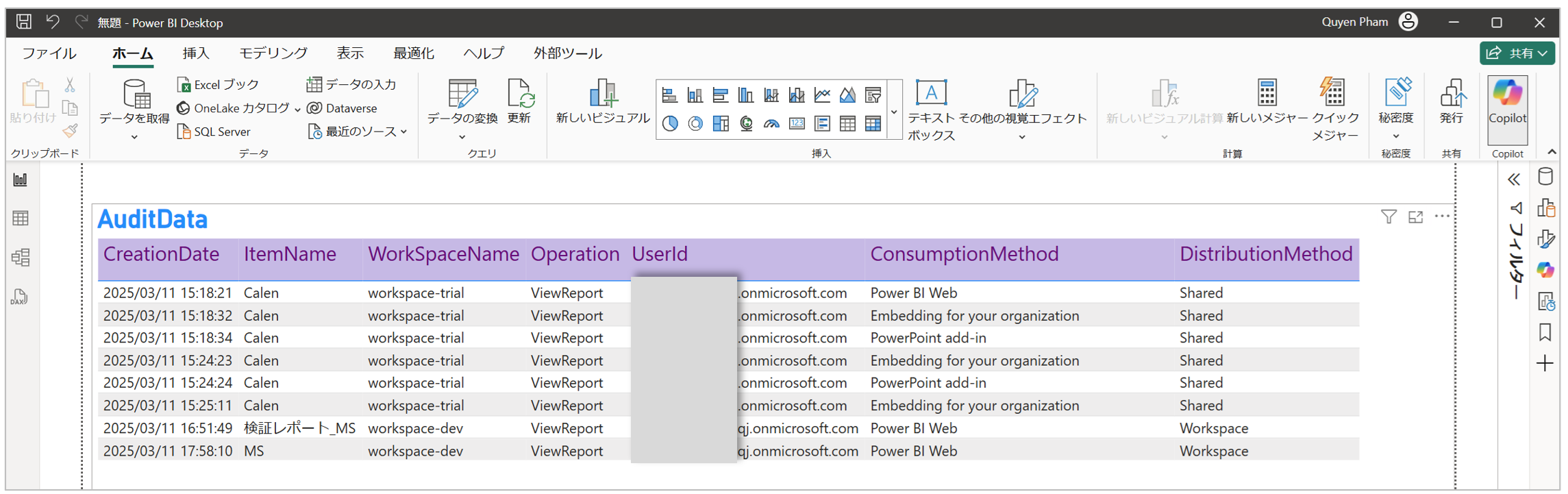Insert a stacked bar chart visual
The height and width of the screenshot is (494, 1568).
click(x=670, y=95)
